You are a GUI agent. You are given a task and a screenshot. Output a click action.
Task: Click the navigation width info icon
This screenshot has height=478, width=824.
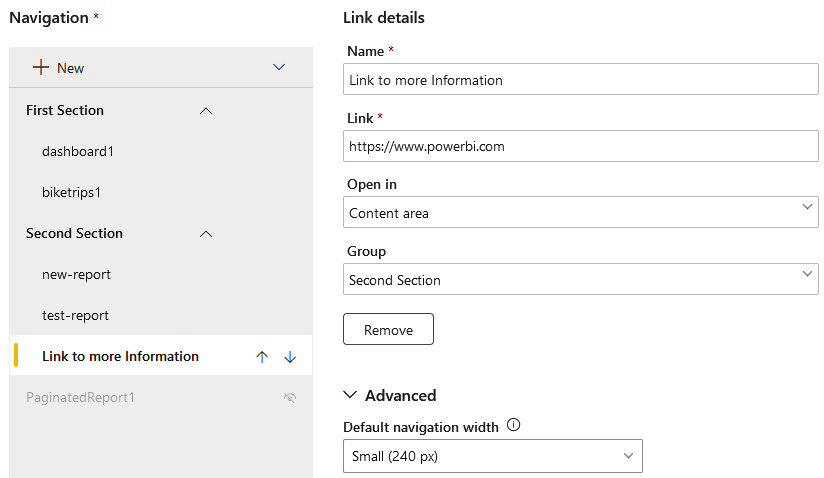(x=514, y=426)
